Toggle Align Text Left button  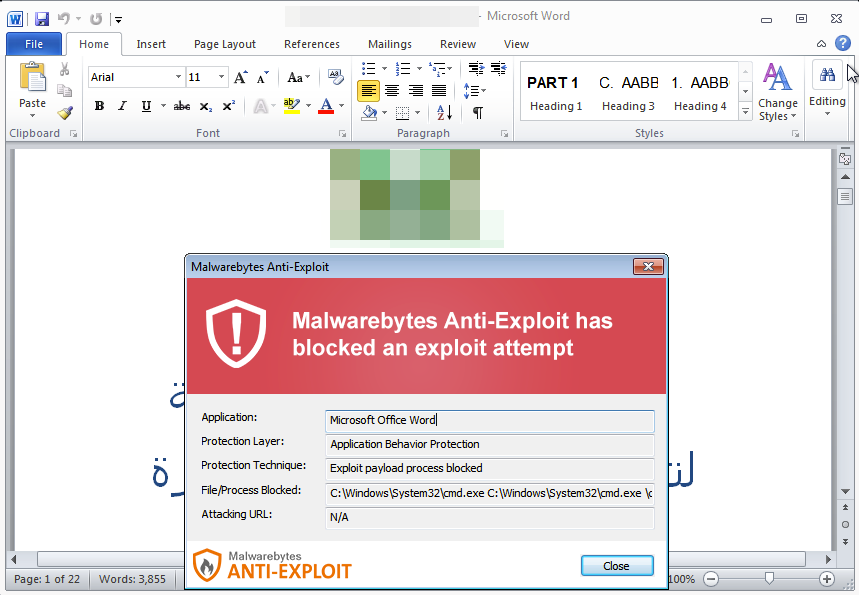pos(369,90)
